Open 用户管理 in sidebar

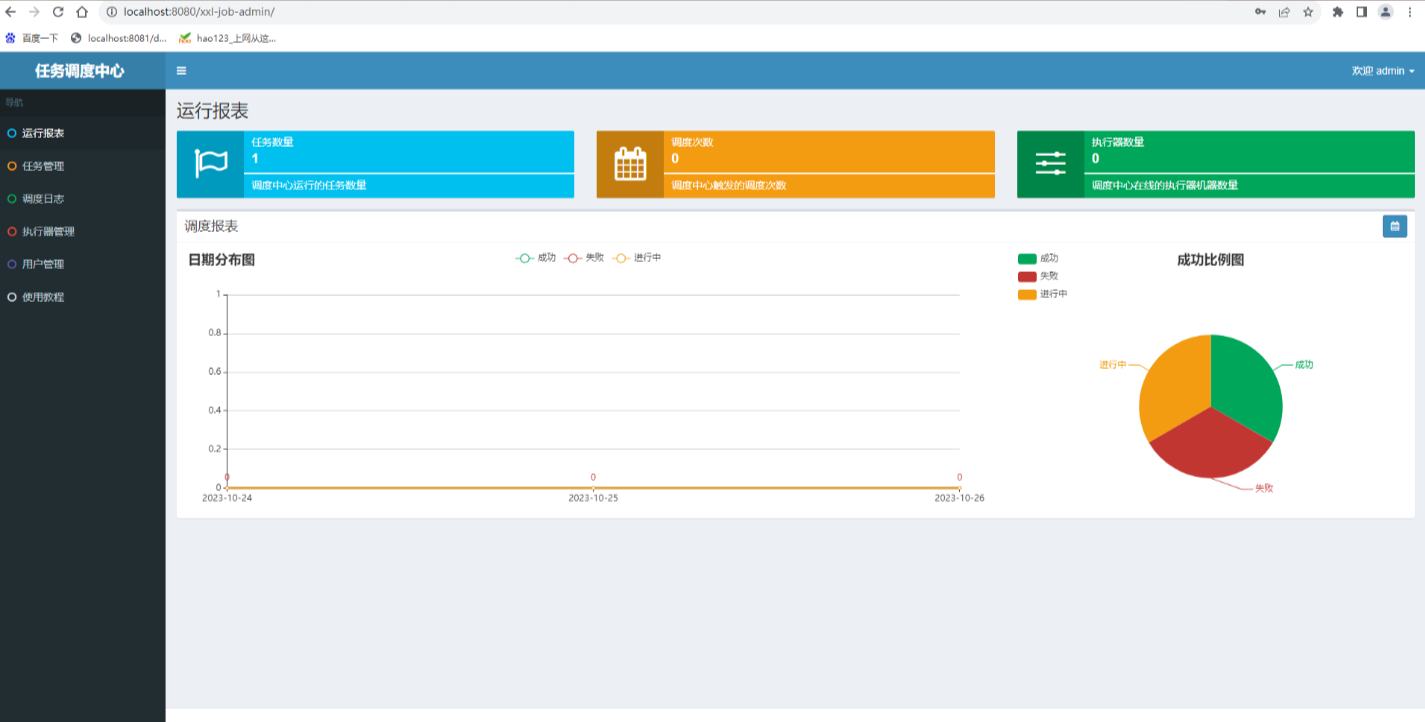[x=83, y=264]
